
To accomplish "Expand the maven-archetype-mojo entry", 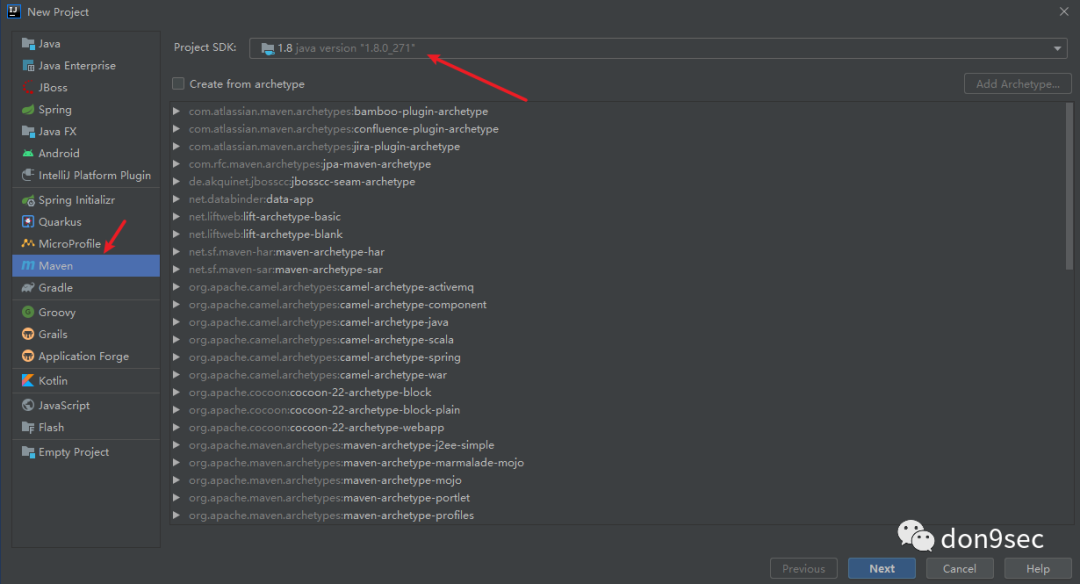I will click(176, 480).
